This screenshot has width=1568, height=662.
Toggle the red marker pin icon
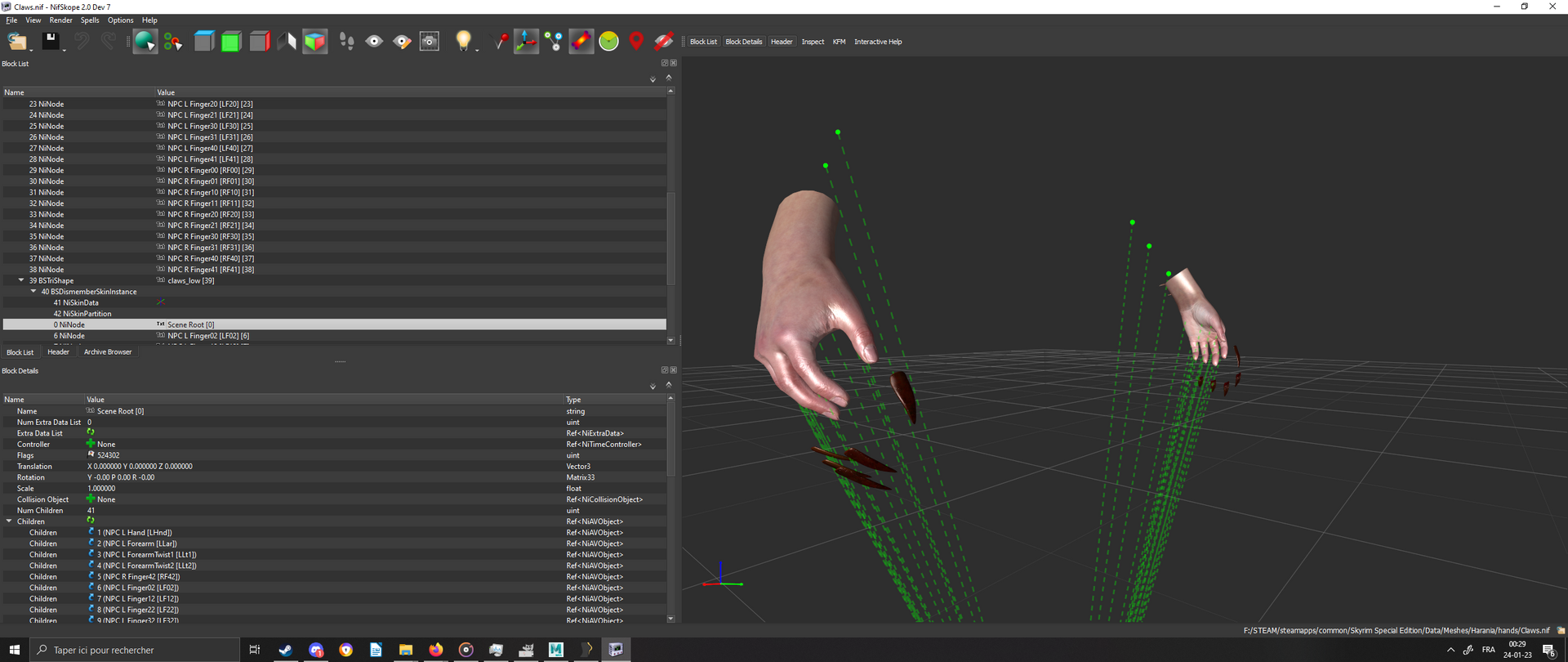636,41
